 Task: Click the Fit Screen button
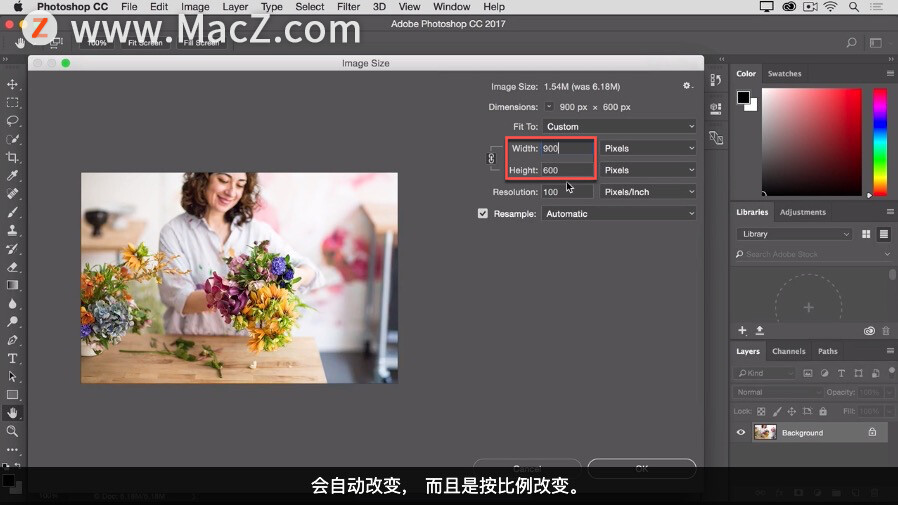pos(145,43)
